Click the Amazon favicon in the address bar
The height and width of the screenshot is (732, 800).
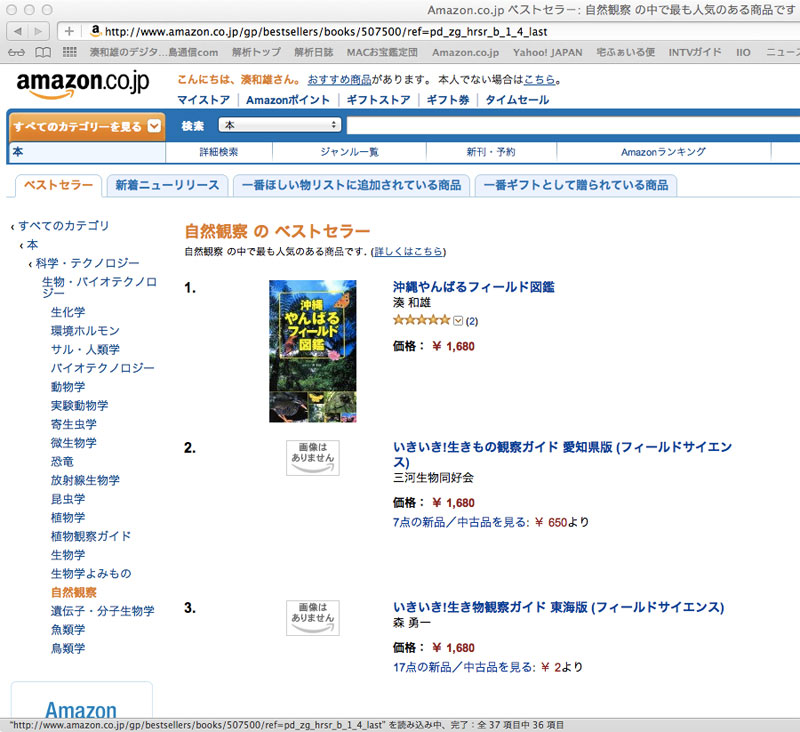click(96, 30)
